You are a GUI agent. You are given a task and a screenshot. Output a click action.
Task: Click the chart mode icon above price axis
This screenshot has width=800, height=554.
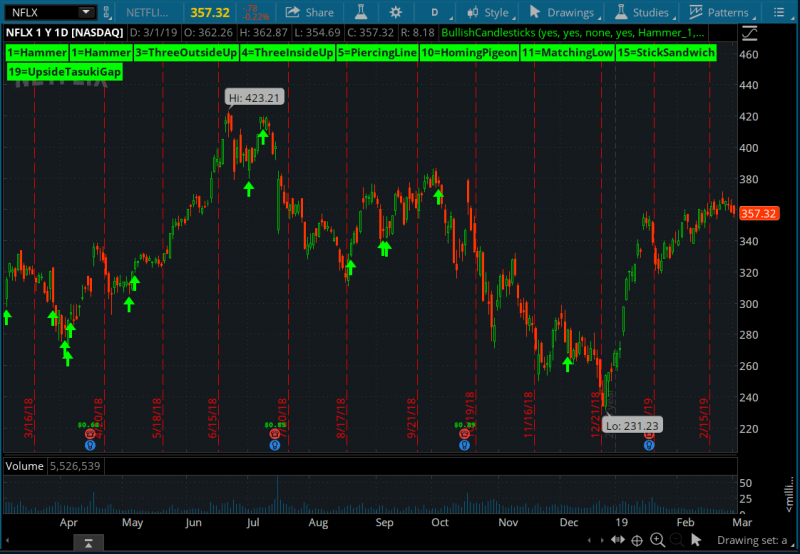click(749, 34)
